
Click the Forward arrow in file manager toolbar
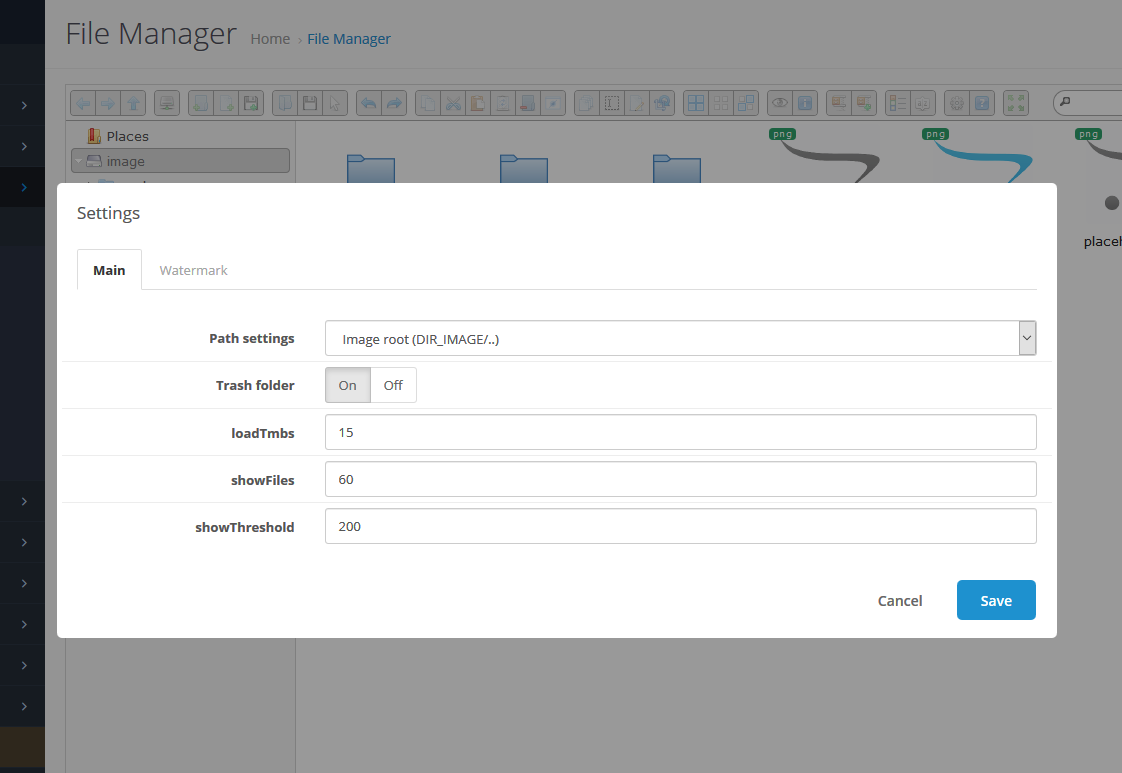(x=108, y=104)
